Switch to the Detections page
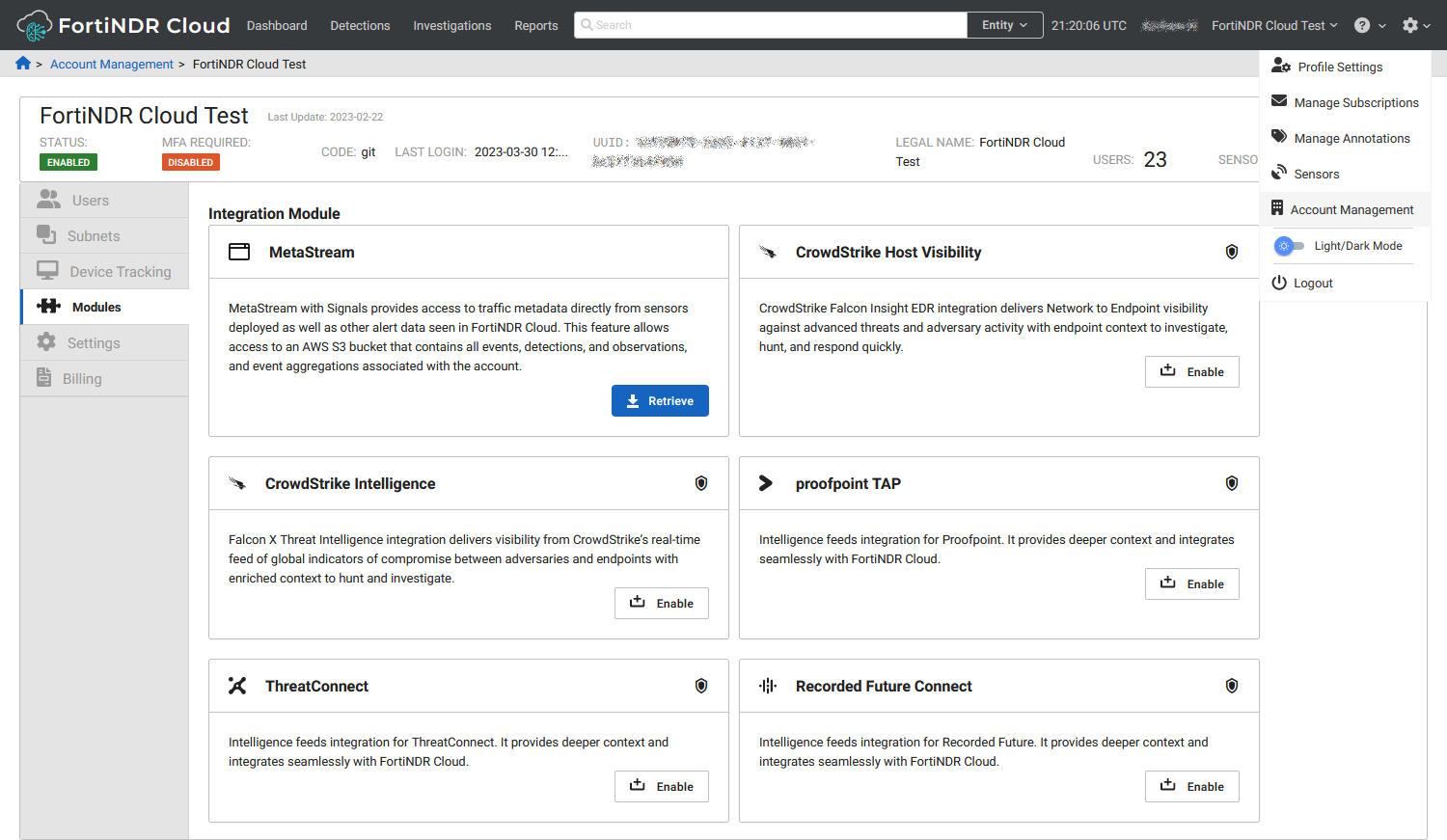 tap(360, 25)
